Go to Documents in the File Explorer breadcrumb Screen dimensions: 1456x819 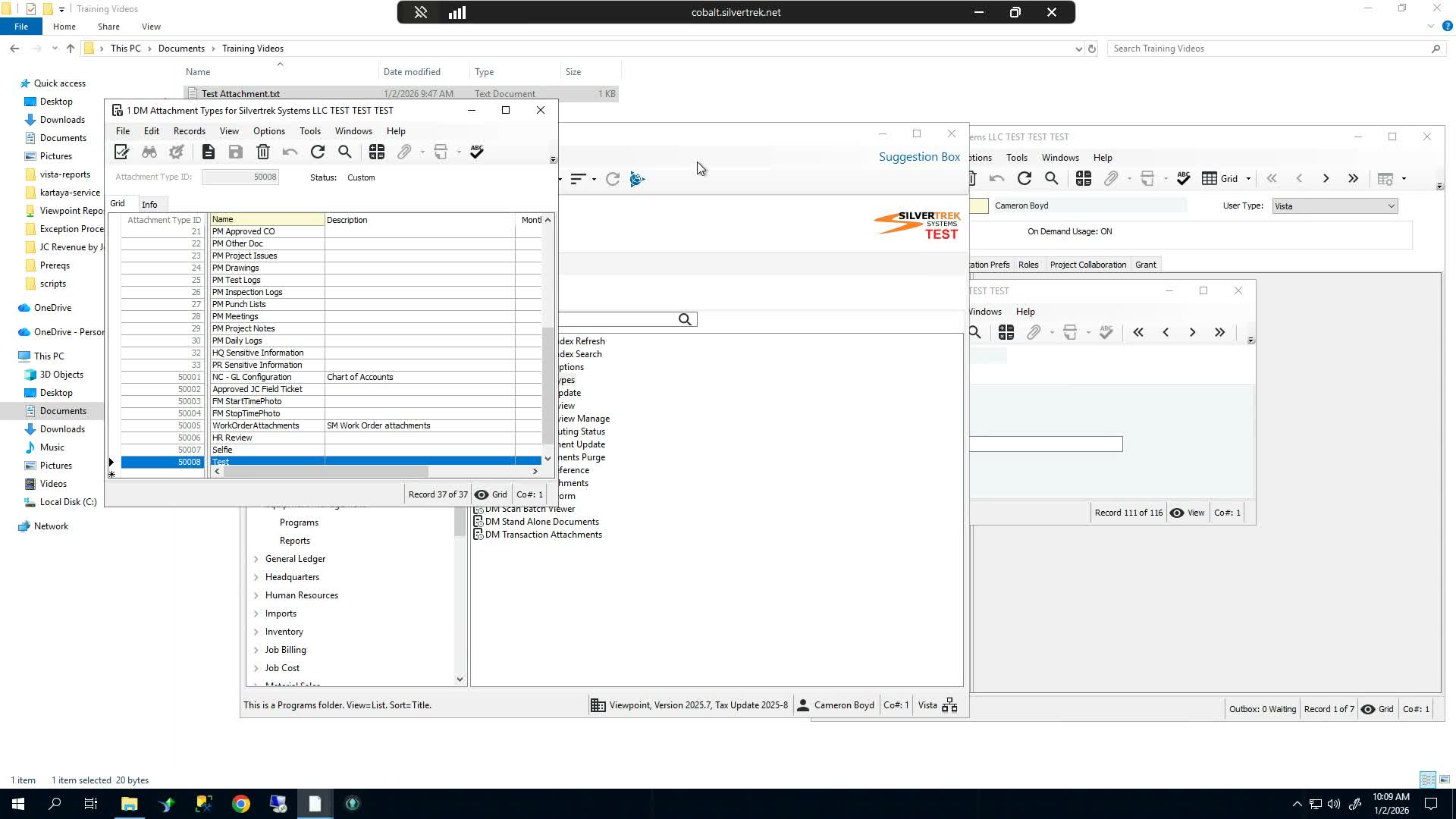(181, 49)
